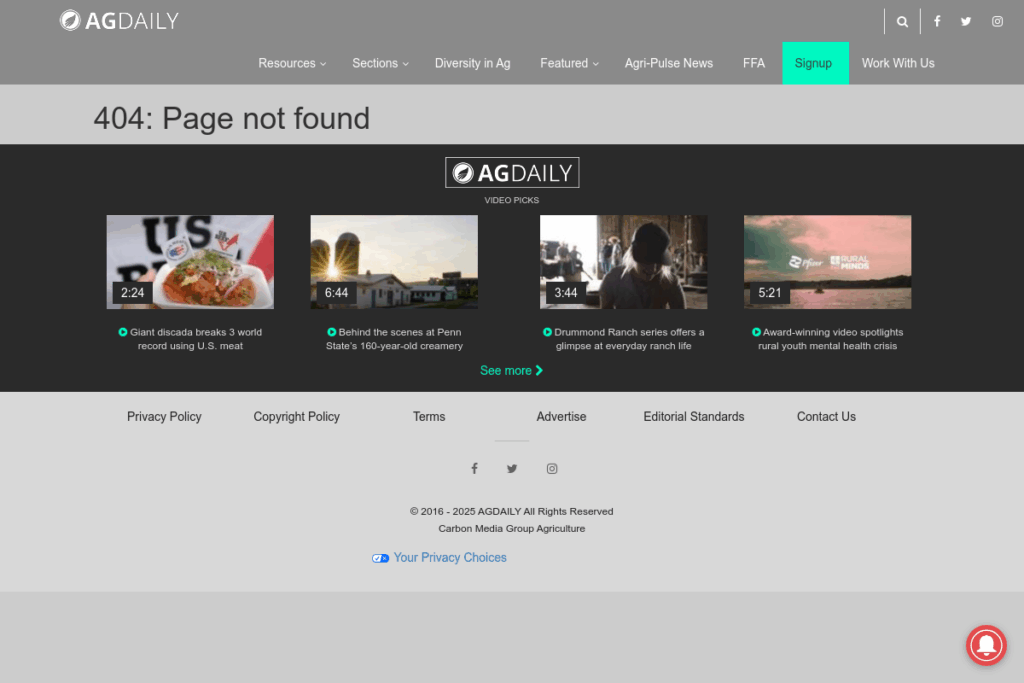Image resolution: width=1024 pixels, height=683 pixels.
Task: Open the search icon in the header
Action: tap(902, 20)
